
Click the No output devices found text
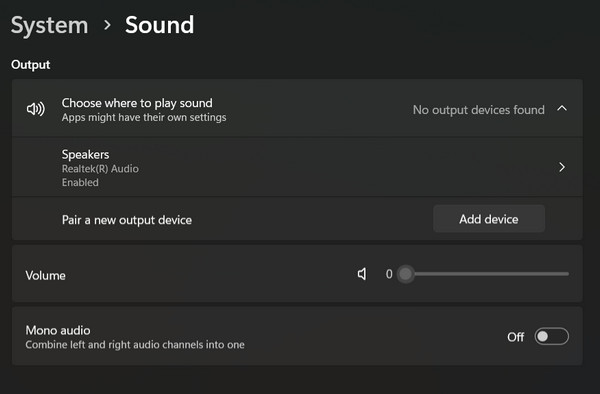pyautogui.click(x=478, y=110)
